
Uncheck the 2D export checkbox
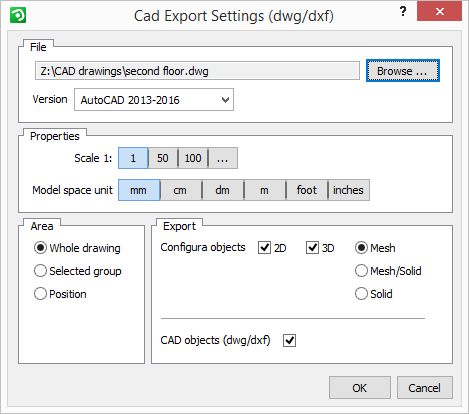point(264,248)
